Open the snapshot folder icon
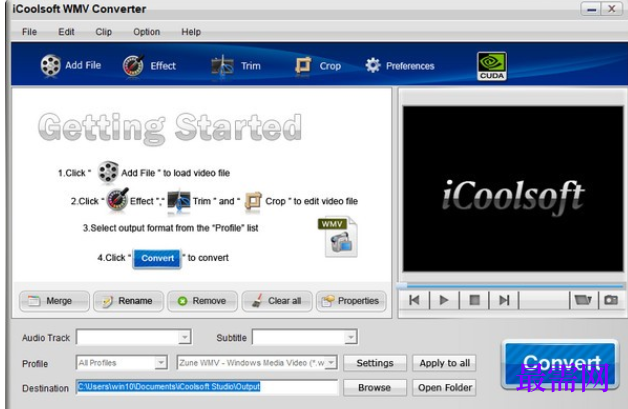This screenshot has width=628, height=409. [583, 300]
